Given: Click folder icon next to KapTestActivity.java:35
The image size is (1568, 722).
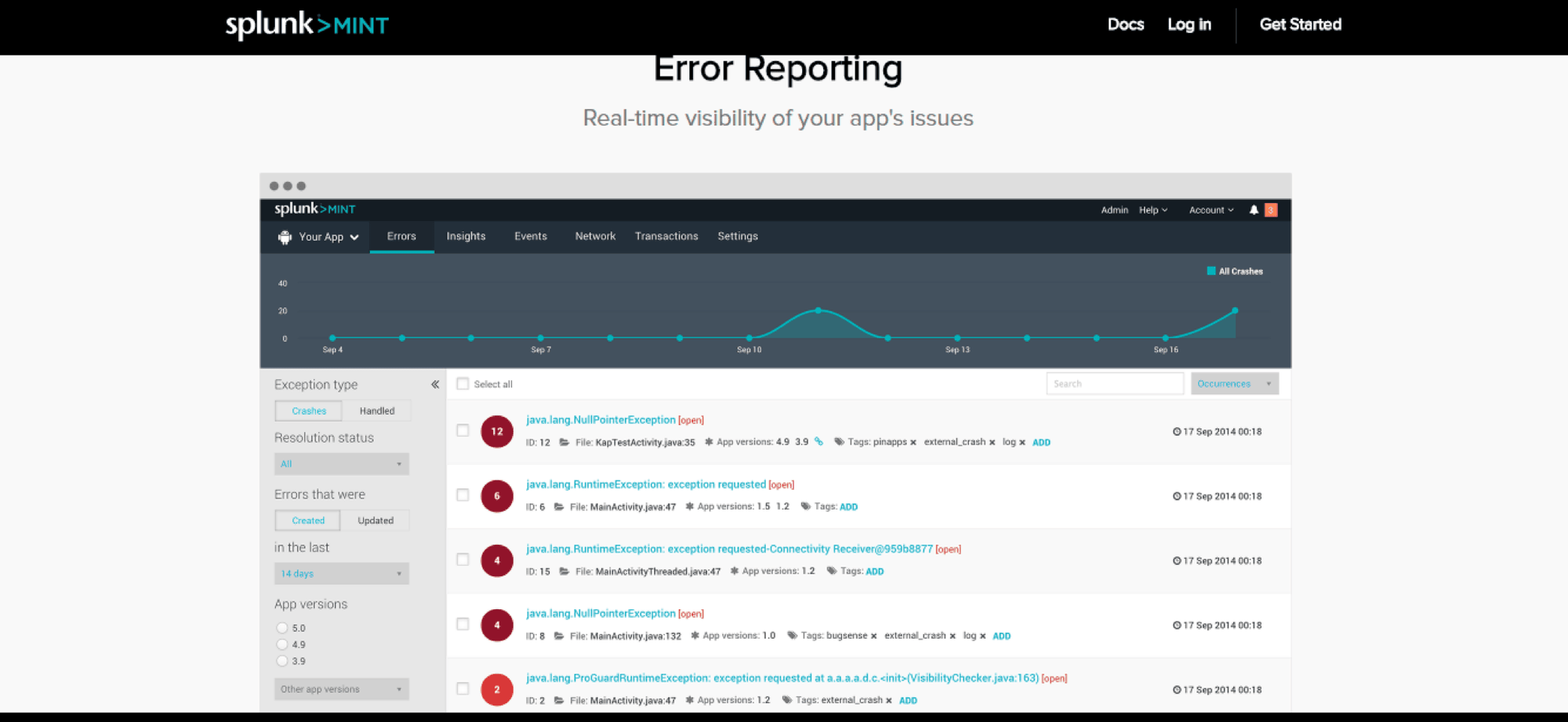Looking at the screenshot, I should (x=564, y=442).
